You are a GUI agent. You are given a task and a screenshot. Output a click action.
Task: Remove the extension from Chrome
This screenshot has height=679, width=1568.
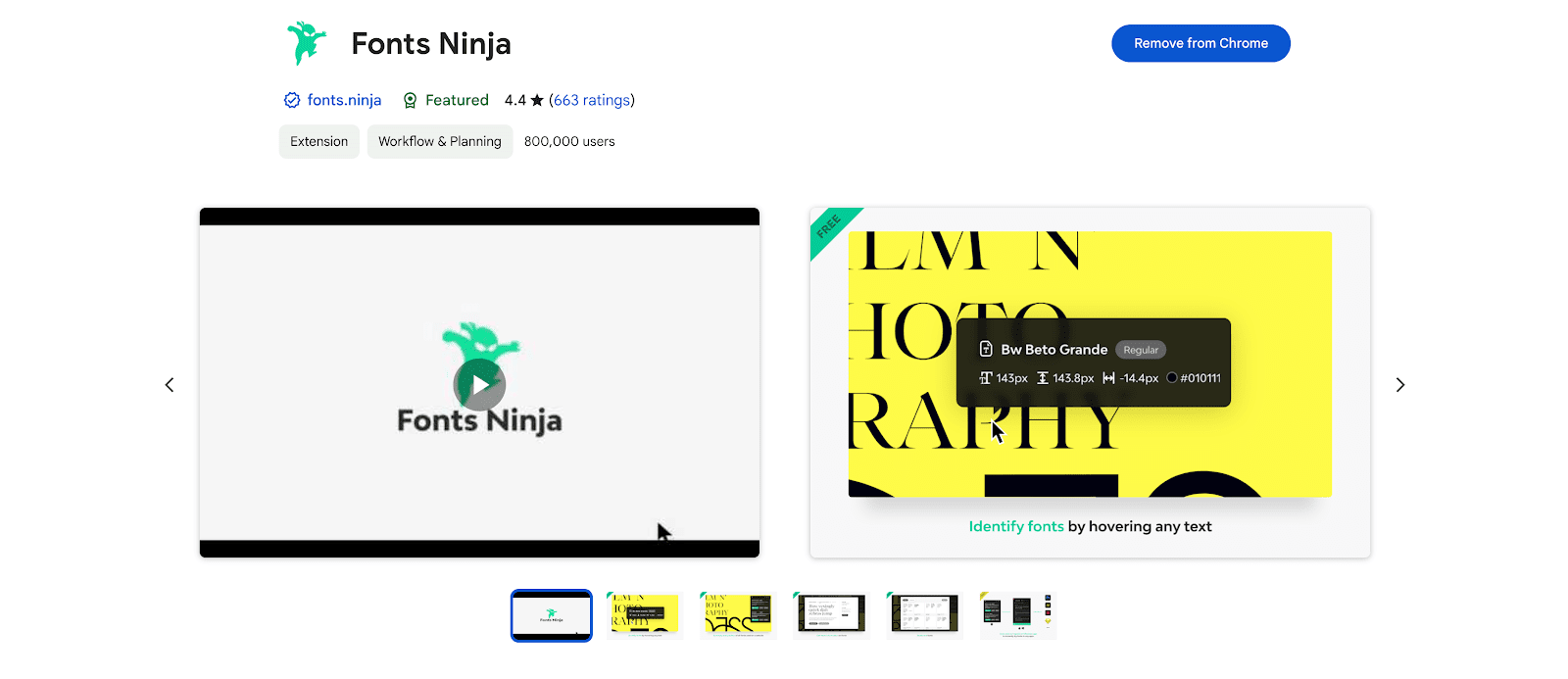(1200, 43)
